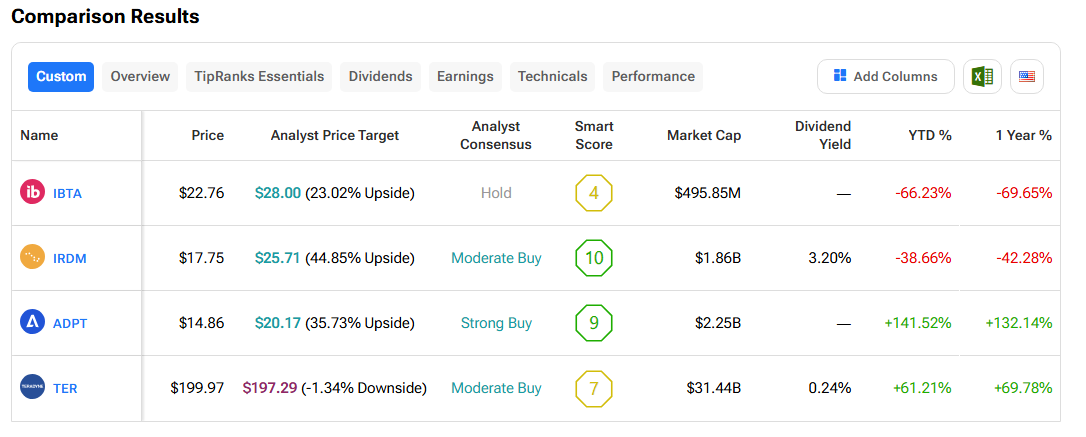Screen dimensions: 1086x437
Task: Click IBTA Smart Score 4 badge
Action: pyautogui.click(x=594, y=193)
